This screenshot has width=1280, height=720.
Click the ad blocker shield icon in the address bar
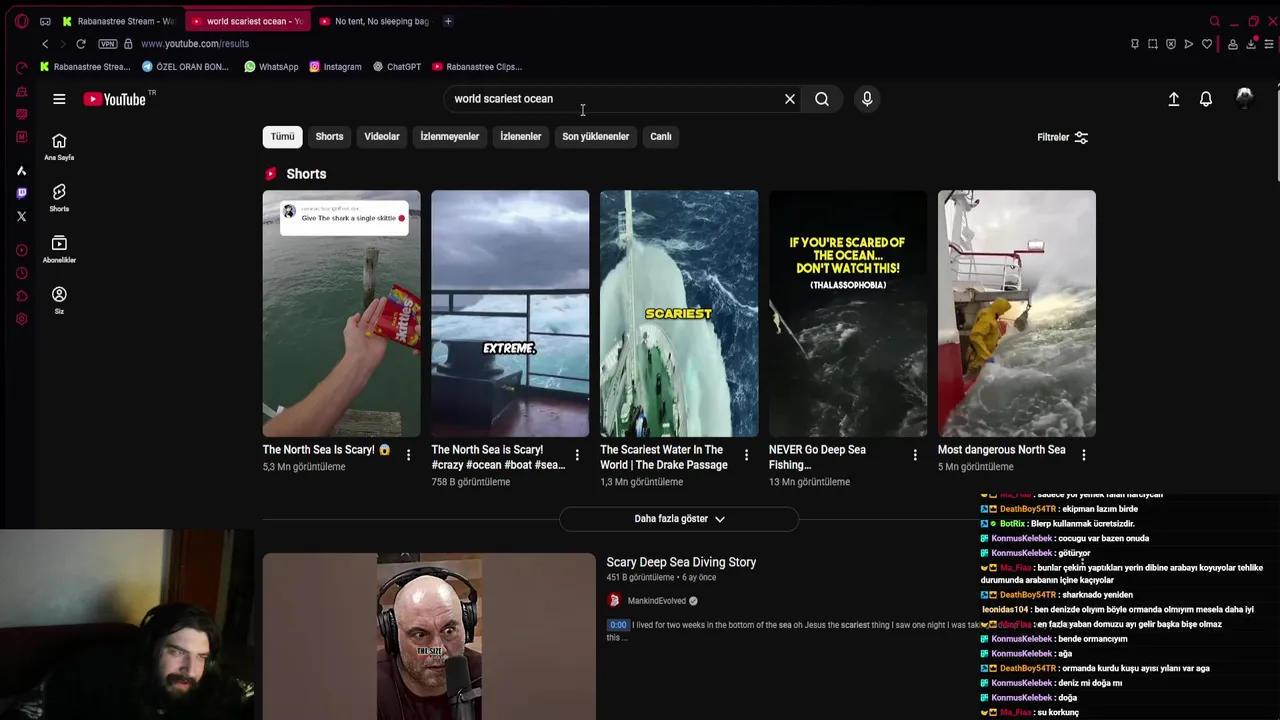[1171, 44]
